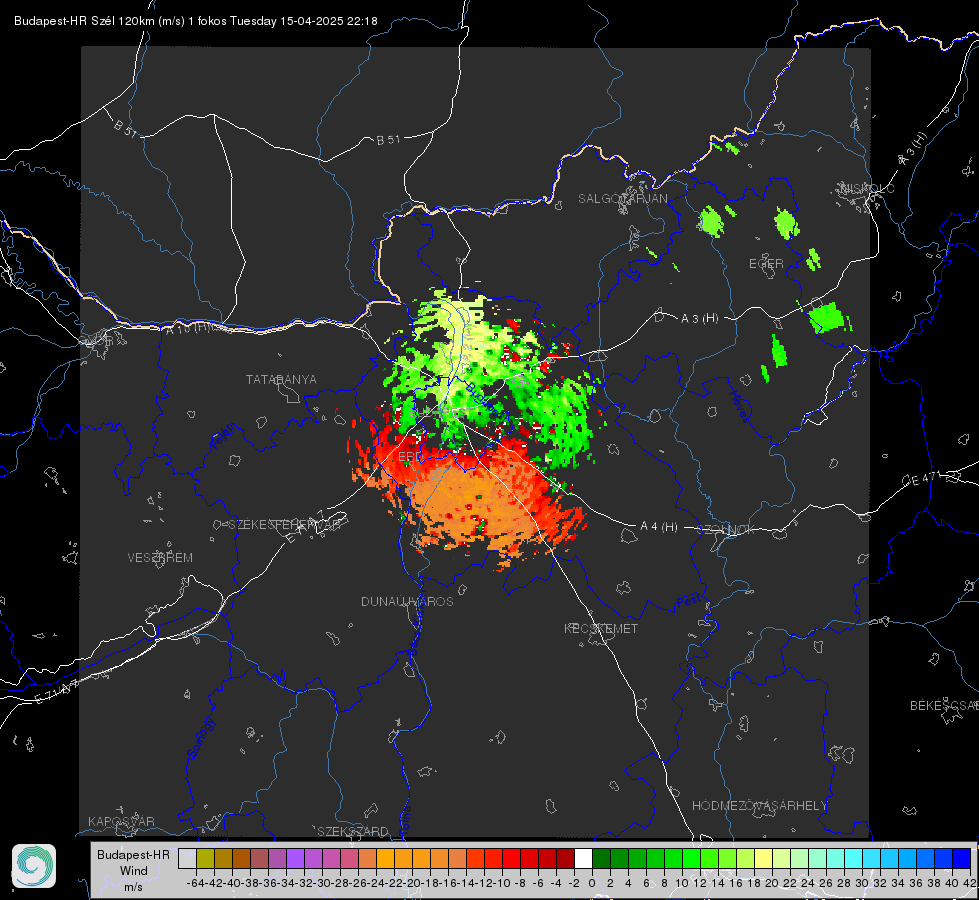Click the SZOLNOK city label
Viewport: 979px width, 900px height.
pos(726,530)
